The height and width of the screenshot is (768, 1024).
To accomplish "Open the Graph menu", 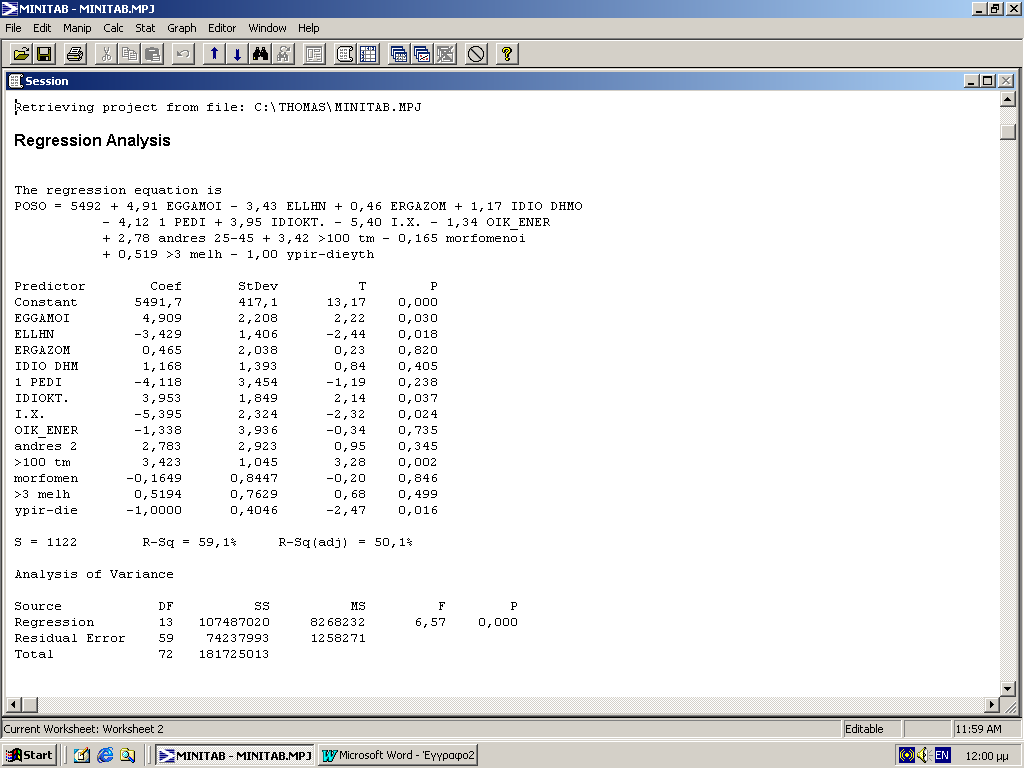I will pyautogui.click(x=181, y=28).
